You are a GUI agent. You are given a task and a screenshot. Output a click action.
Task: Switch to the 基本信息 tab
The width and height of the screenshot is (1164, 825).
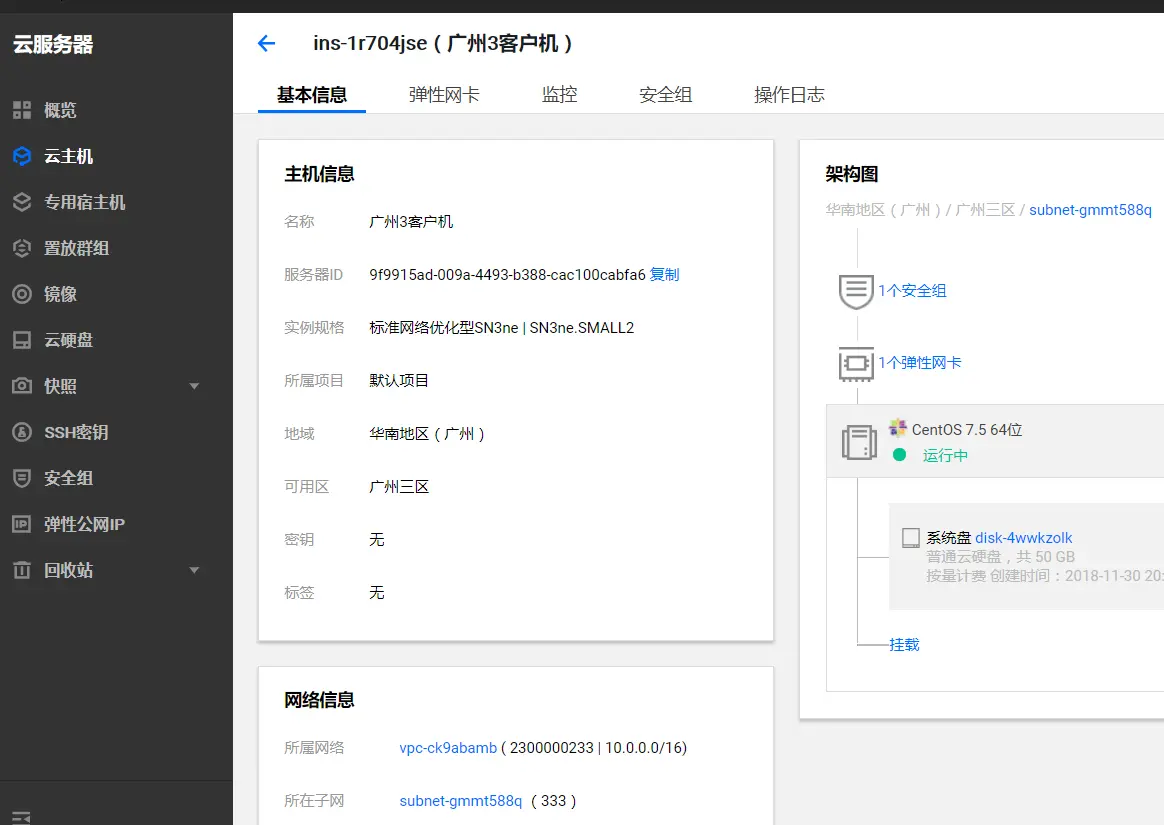coord(312,95)
